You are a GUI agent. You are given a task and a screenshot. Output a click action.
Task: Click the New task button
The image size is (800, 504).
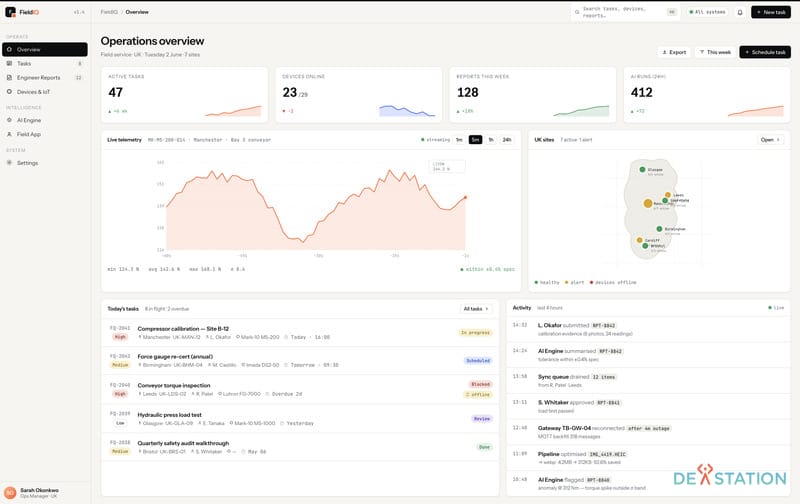point(770,12)
